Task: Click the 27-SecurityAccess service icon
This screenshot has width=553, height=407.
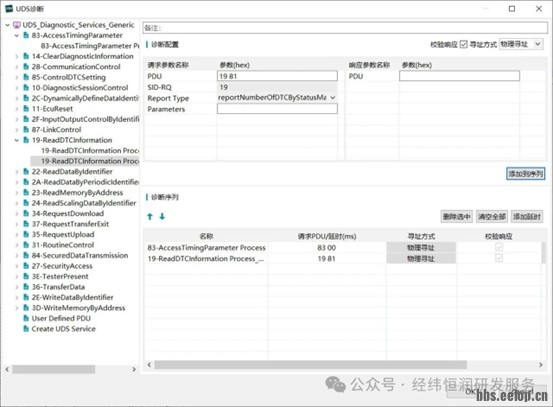Action: 26,266
